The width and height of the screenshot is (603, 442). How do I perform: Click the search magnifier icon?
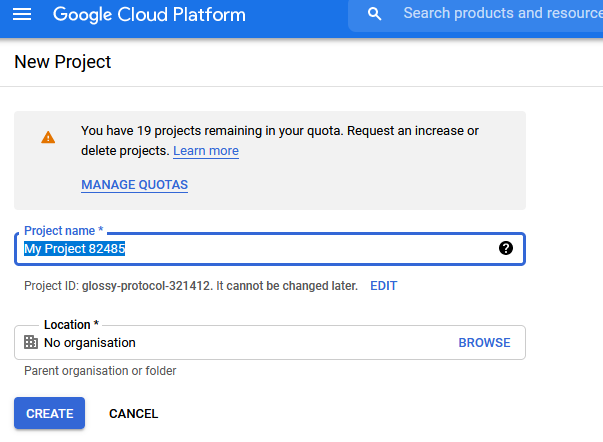point(375,14)
